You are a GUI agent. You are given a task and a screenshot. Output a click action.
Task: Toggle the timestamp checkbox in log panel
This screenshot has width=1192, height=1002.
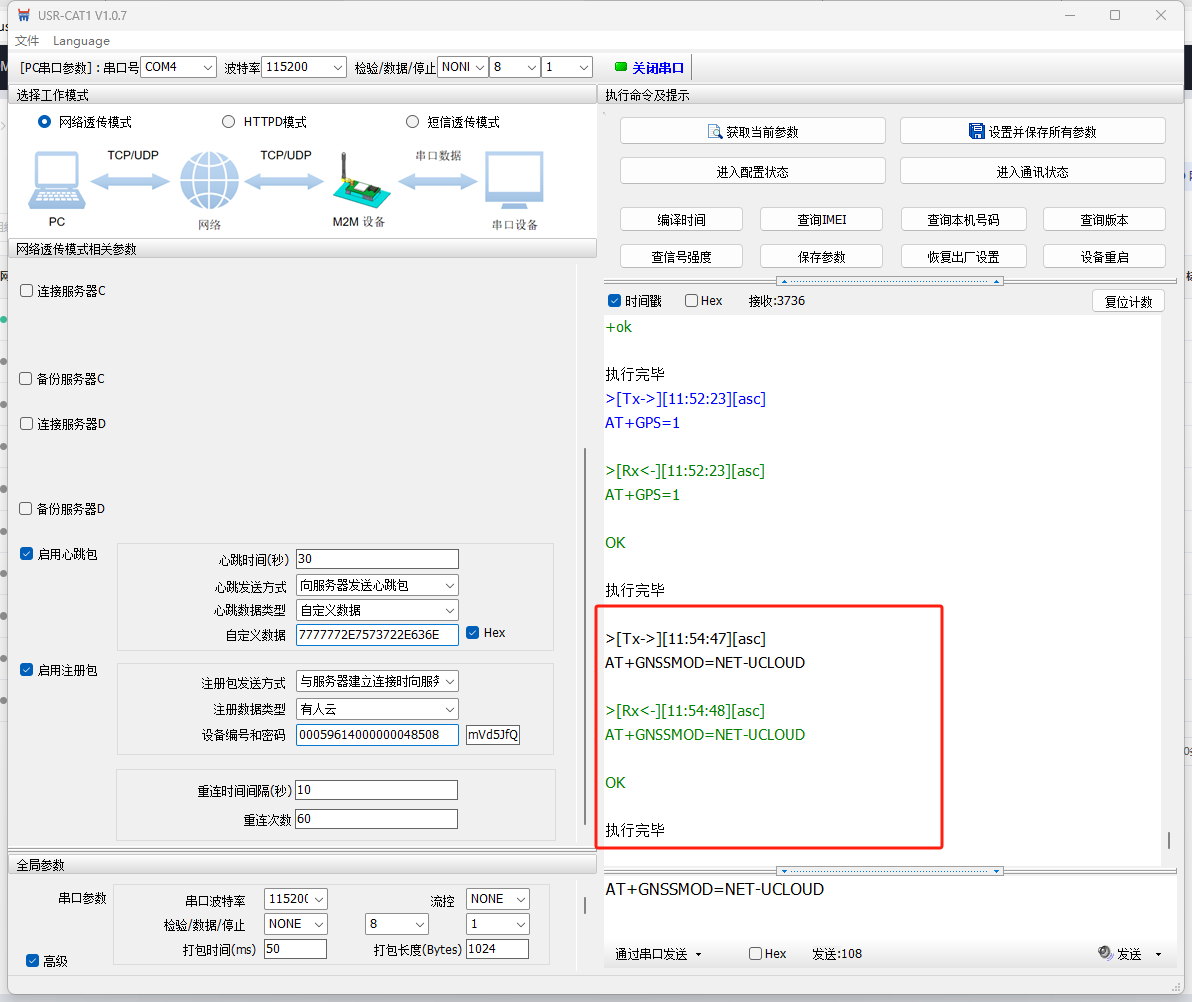(614, 301)
